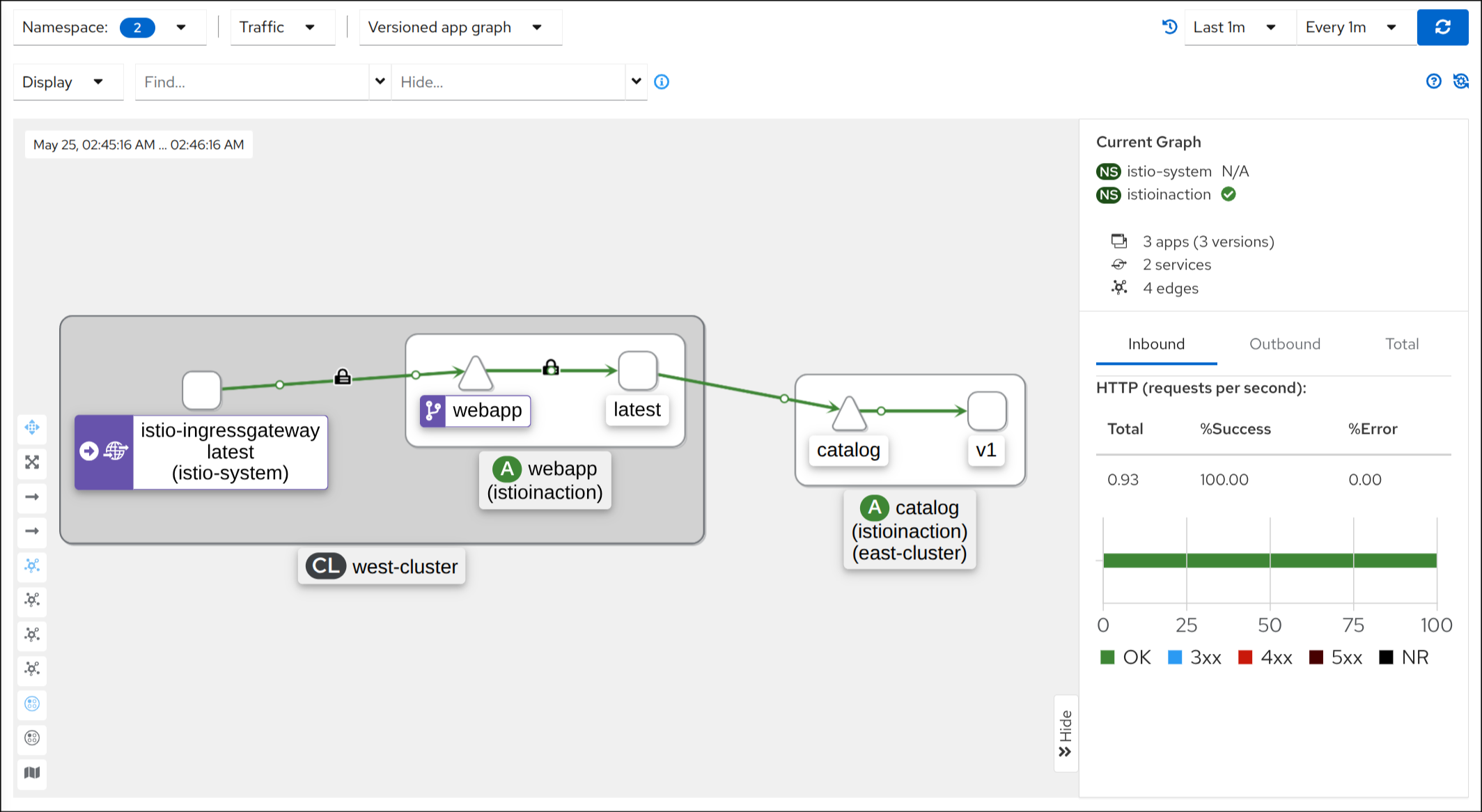Open the Last 1m duration dropdown
This screenshot has height=812, width=1482.
tap(1240, 27)
